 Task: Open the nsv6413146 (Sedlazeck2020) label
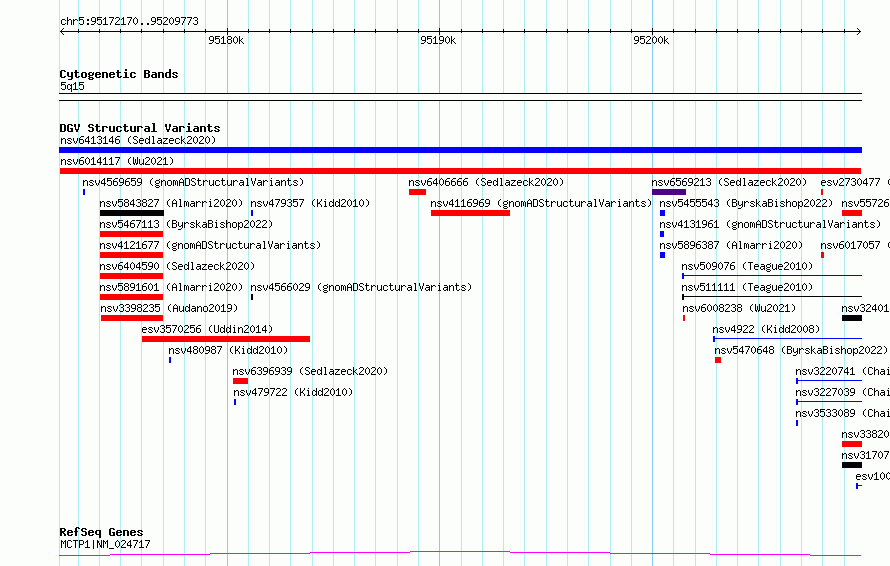point(138,140)
